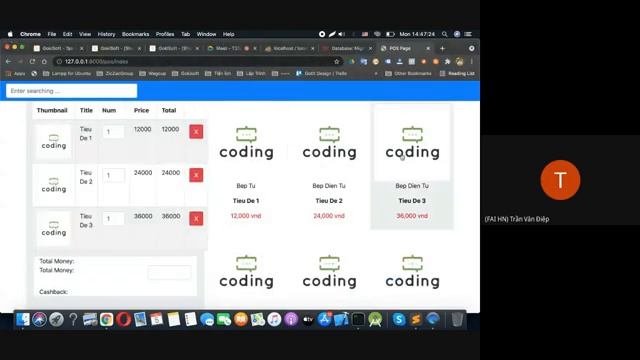
Task: Open the Edit menu
Action: click(67, 34)
